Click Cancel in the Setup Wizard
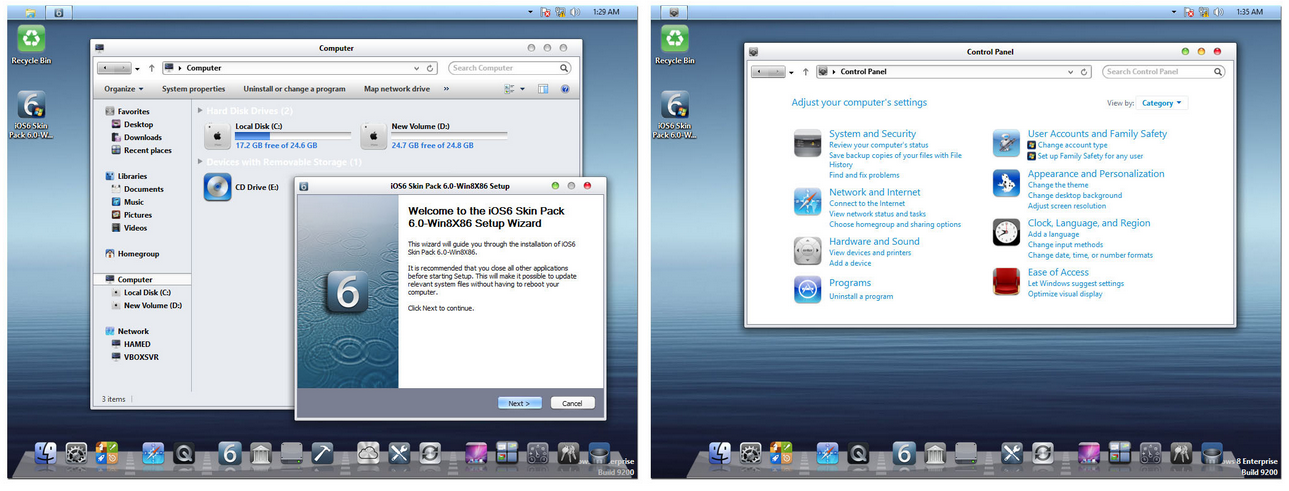 pos(572,403)
